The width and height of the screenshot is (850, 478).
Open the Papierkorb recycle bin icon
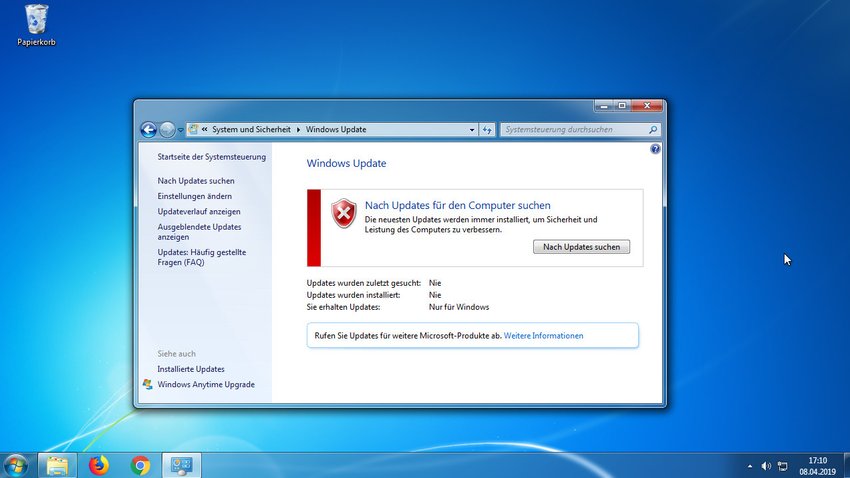[36, 25]
